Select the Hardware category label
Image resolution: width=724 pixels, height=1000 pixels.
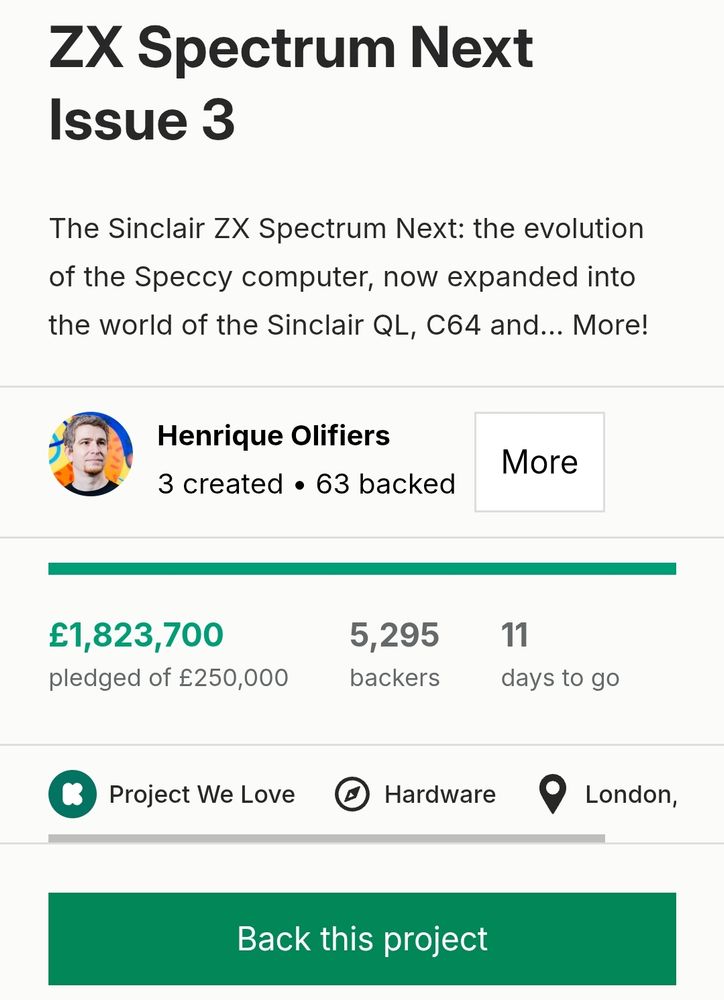point(440,795)
